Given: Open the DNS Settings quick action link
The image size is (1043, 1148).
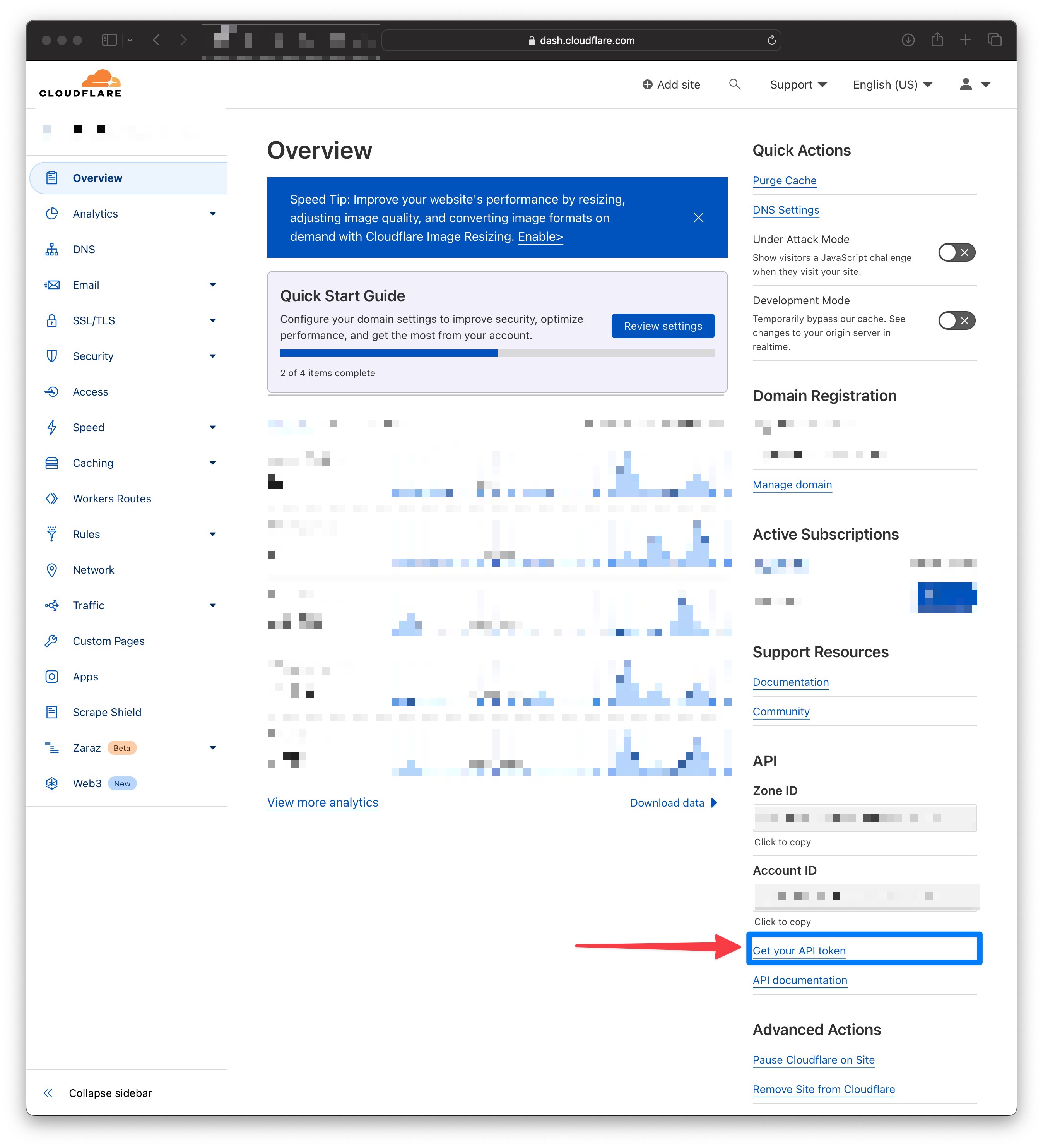Looking at the screenshot, I should 786,210.
